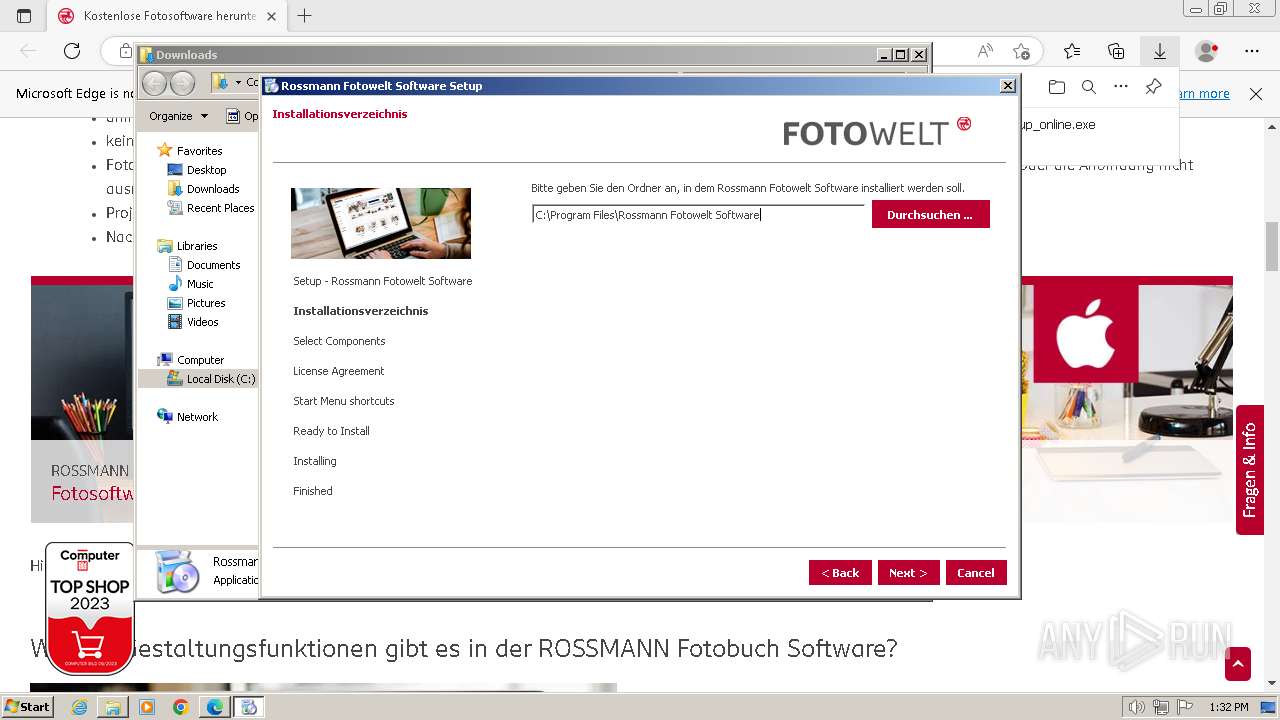This screenshot has width=1280, height=720.
Task: Click the scroll-to-top arrow button
Action: (1238, 664)
